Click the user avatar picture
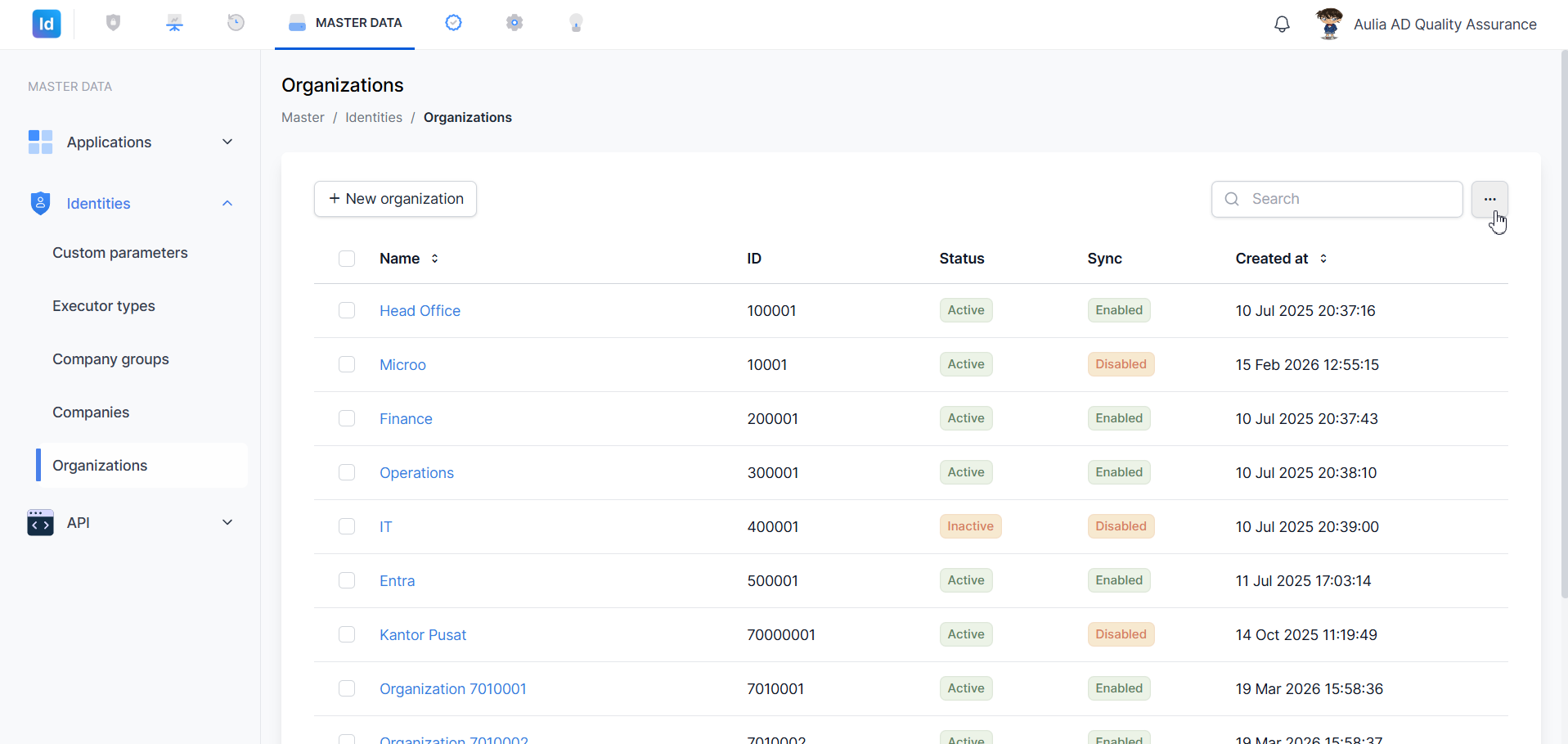This screenshot has height=744, width=1568. click(1330, 24)
